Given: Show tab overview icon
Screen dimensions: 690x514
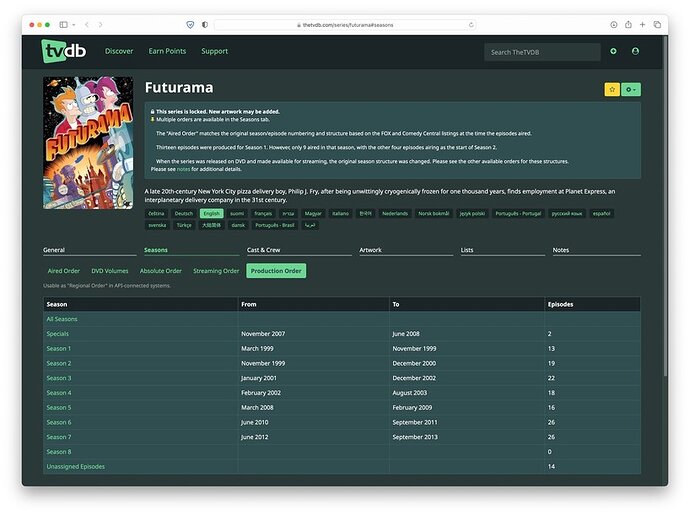Looking at the screenshot, I should [657, 25].
